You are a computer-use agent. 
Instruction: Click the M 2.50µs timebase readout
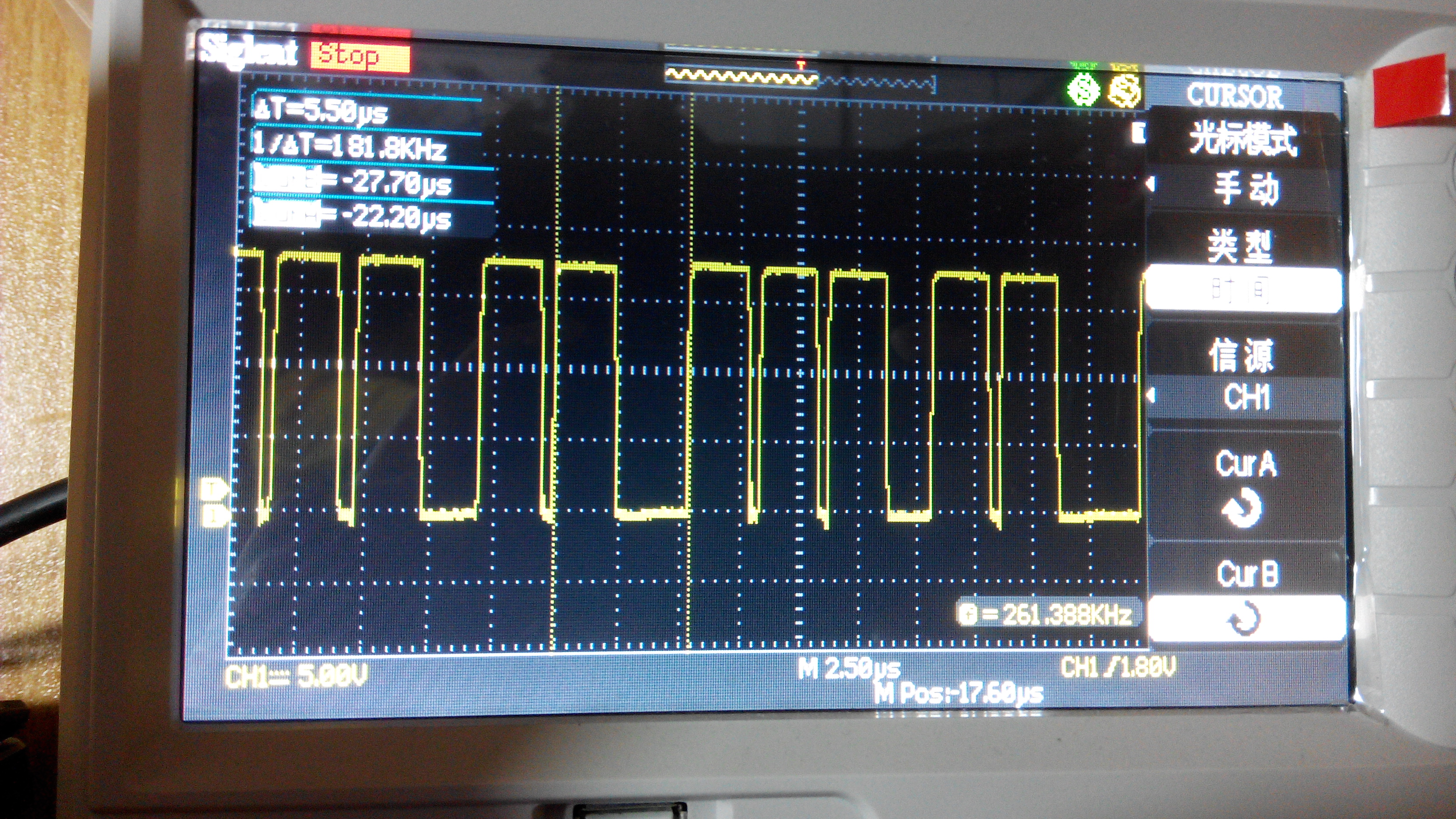tap(849, 669)
